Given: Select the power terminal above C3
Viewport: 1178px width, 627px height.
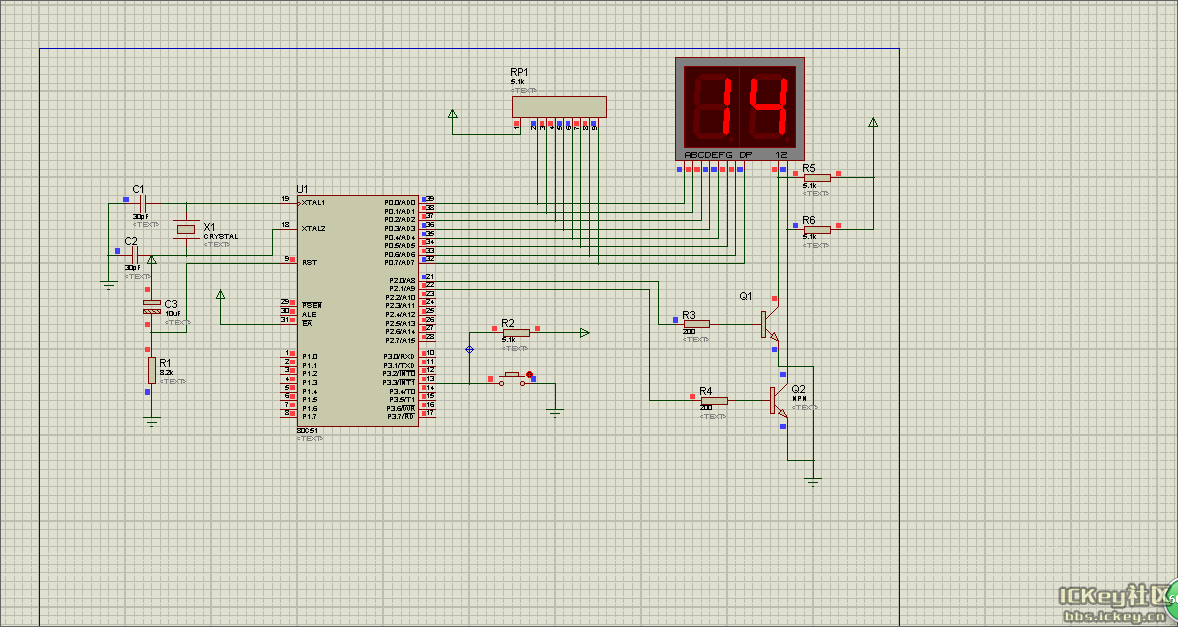Looking at the screenshot, I should pyautogui.click(x=152, y=260).
